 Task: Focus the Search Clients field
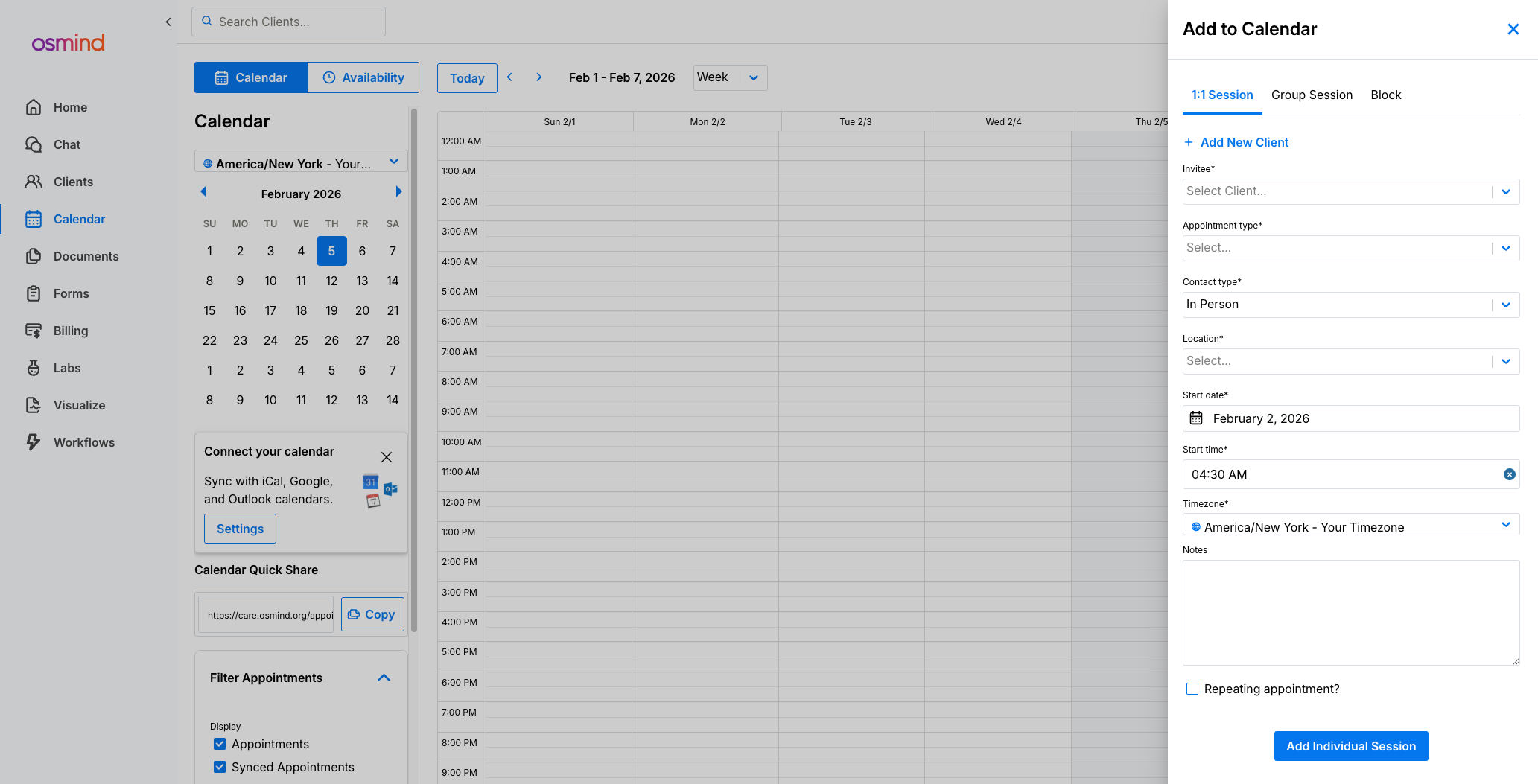tap(288, 22)
